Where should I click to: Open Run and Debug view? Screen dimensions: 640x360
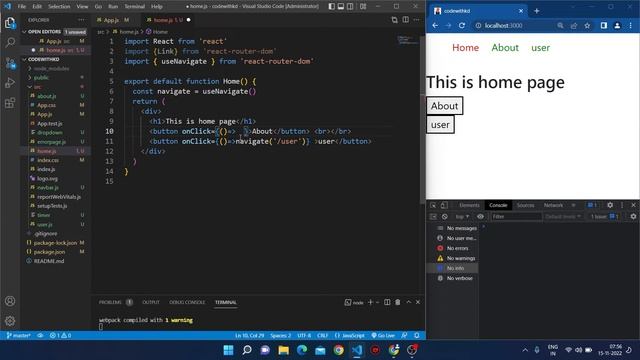[10, 83]
